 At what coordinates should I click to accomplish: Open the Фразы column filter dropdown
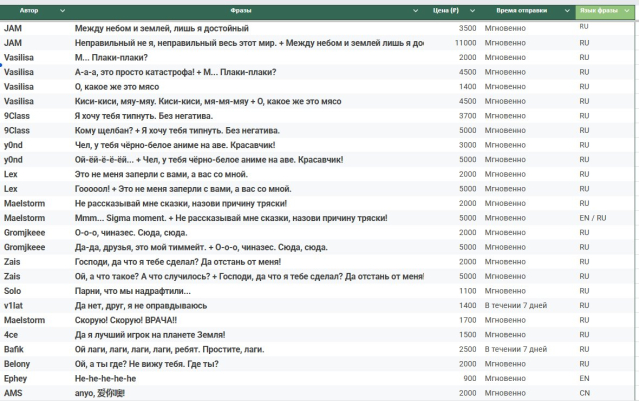coord(415,11)
